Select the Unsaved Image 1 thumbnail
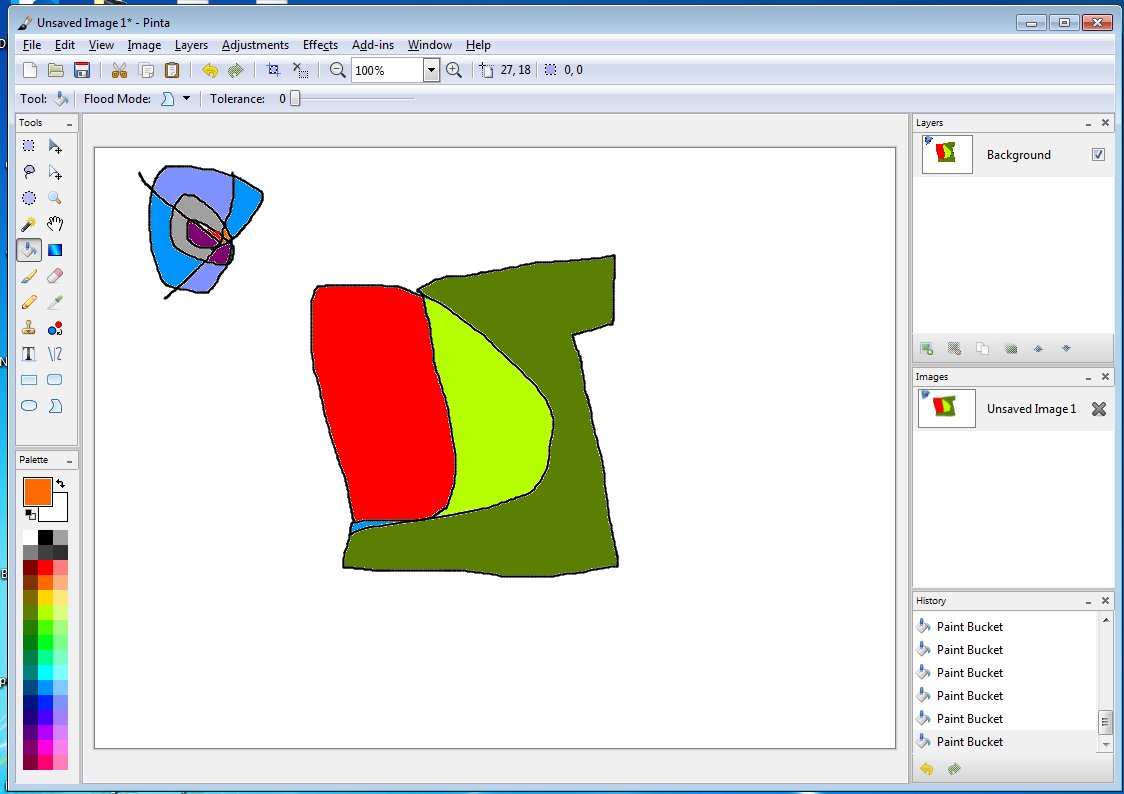This screenshot has width=1124, height=794. (x=944, y=408)
